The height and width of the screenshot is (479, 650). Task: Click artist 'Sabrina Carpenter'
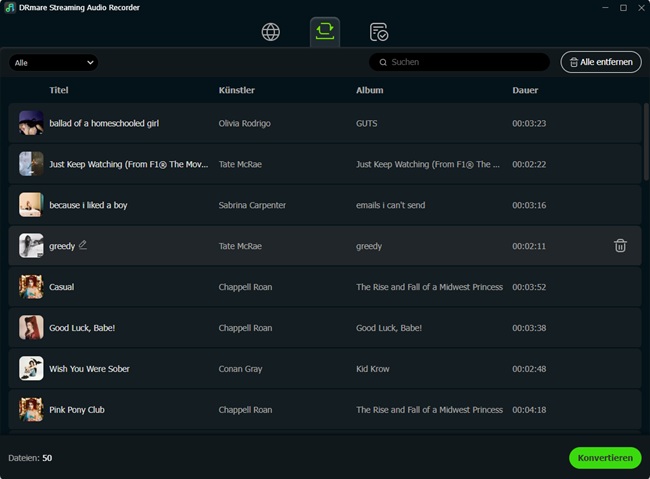pyautogui.click(x=252, y=205)
